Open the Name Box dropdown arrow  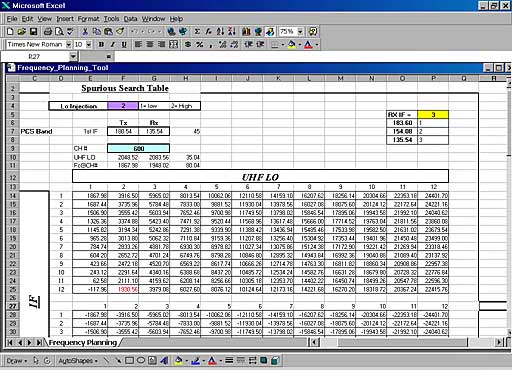click(x=73, y=57)
